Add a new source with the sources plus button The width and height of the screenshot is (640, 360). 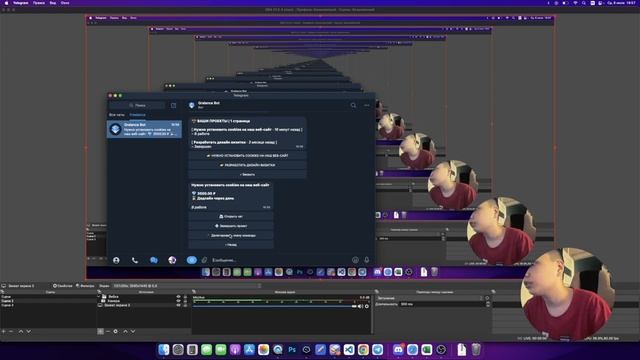[x=100, y=331]
